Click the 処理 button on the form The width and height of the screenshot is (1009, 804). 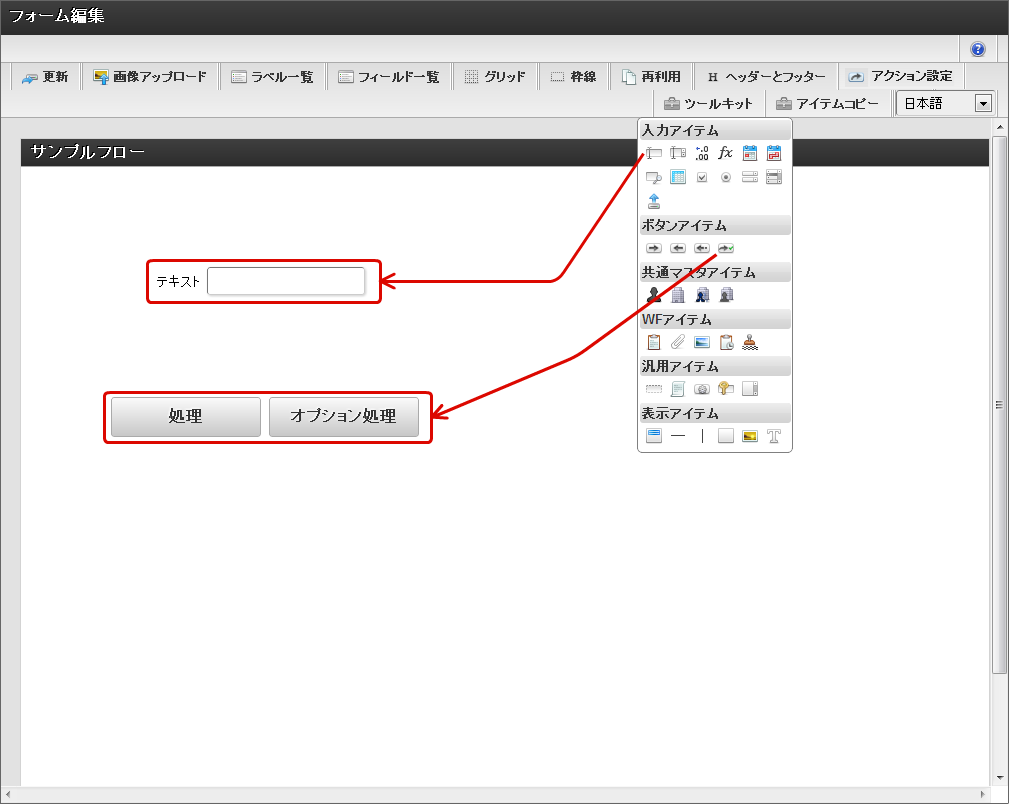click(185, 417)
